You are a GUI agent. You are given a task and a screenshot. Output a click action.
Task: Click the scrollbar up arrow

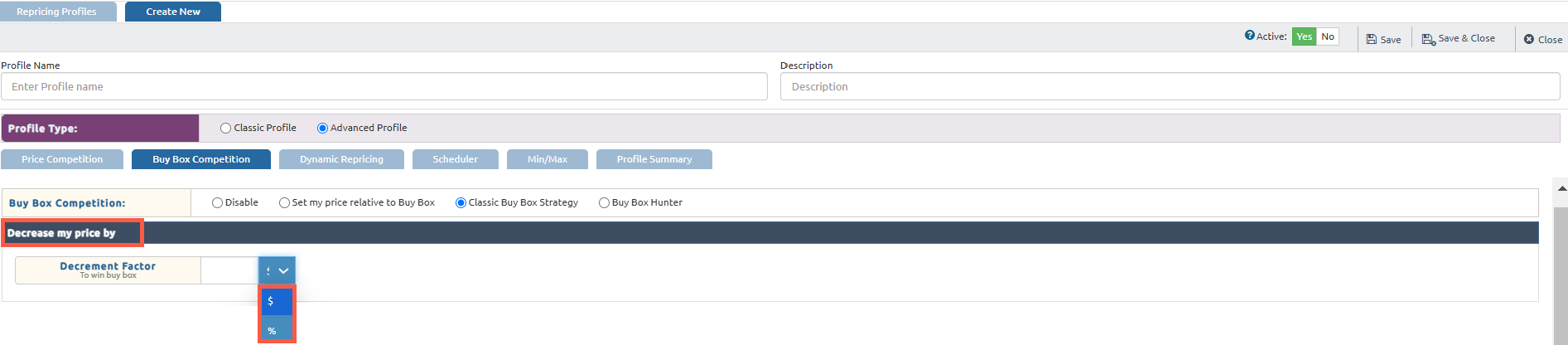point(1561,189)
